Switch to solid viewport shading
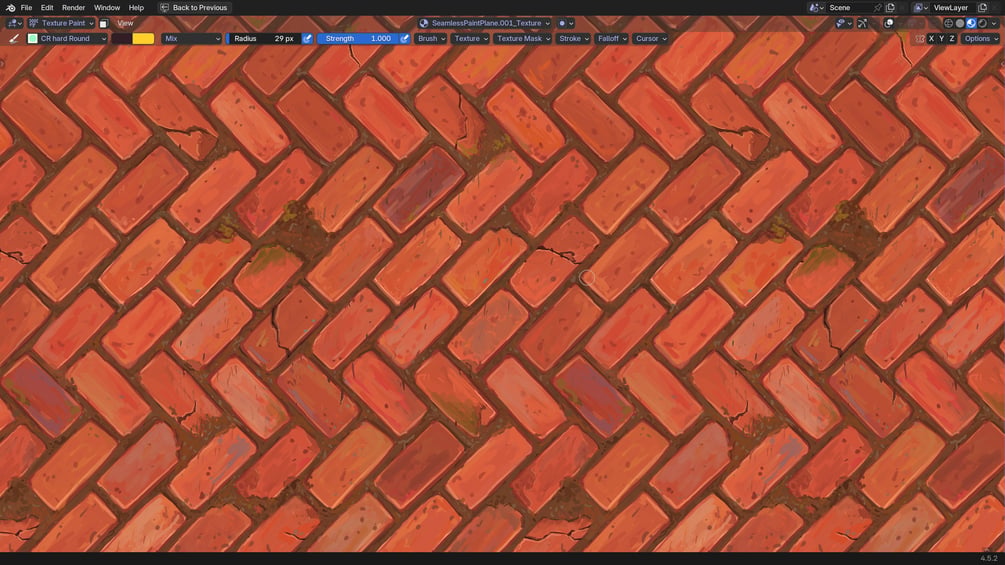 (959, 23)
